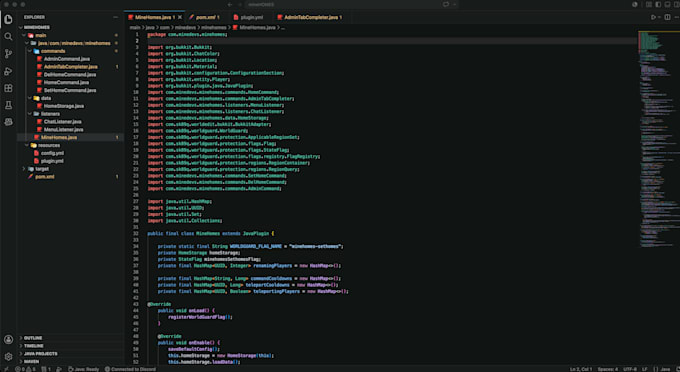The height and width of the screenshot is (372, 680).
Task: Open the Search view in activity bar
Action: pyautogui.click(x=8, y=36)
